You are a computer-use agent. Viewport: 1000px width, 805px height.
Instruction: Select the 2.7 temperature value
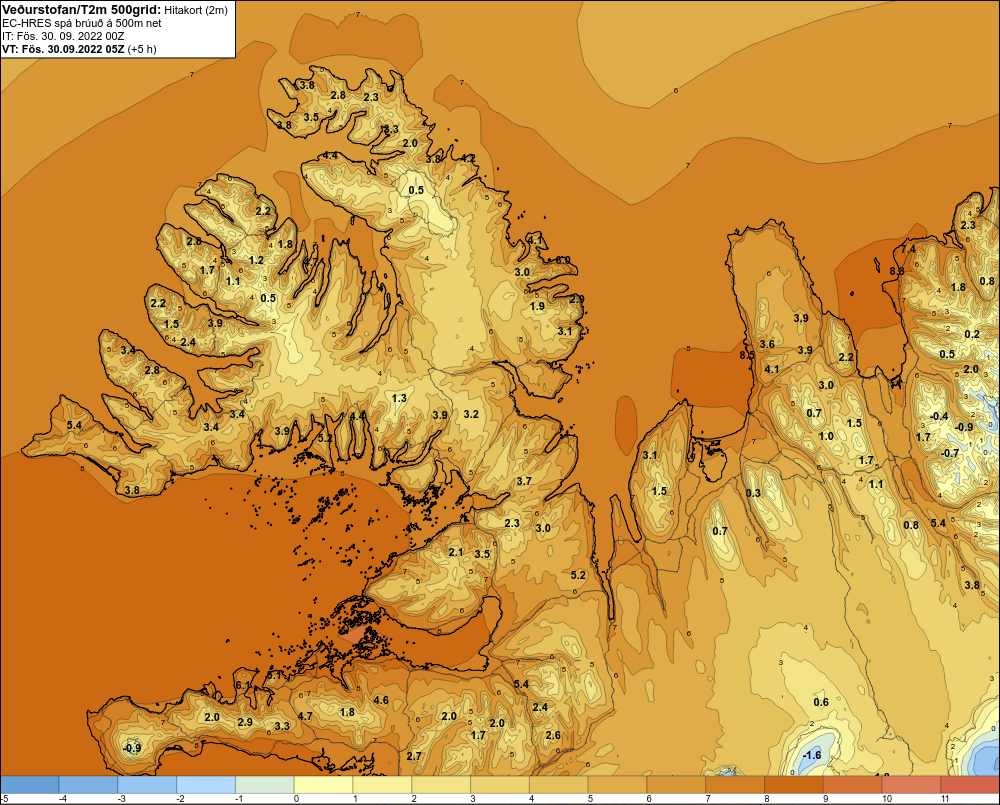coord(414,756)
